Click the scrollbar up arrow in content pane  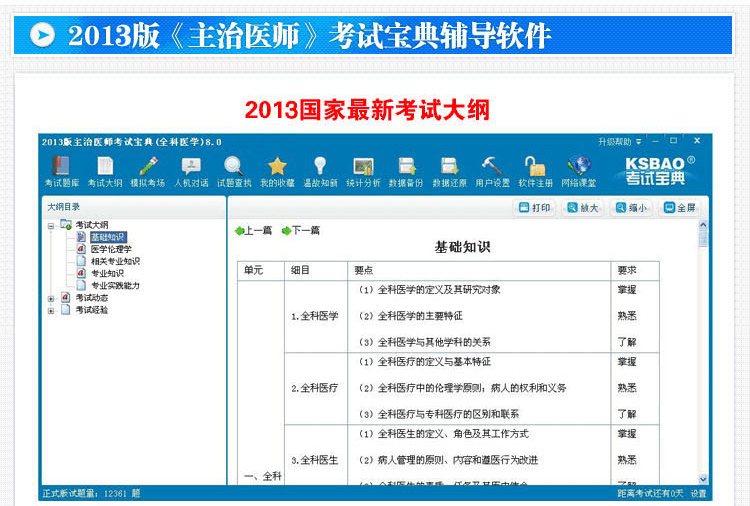[703, 224]
